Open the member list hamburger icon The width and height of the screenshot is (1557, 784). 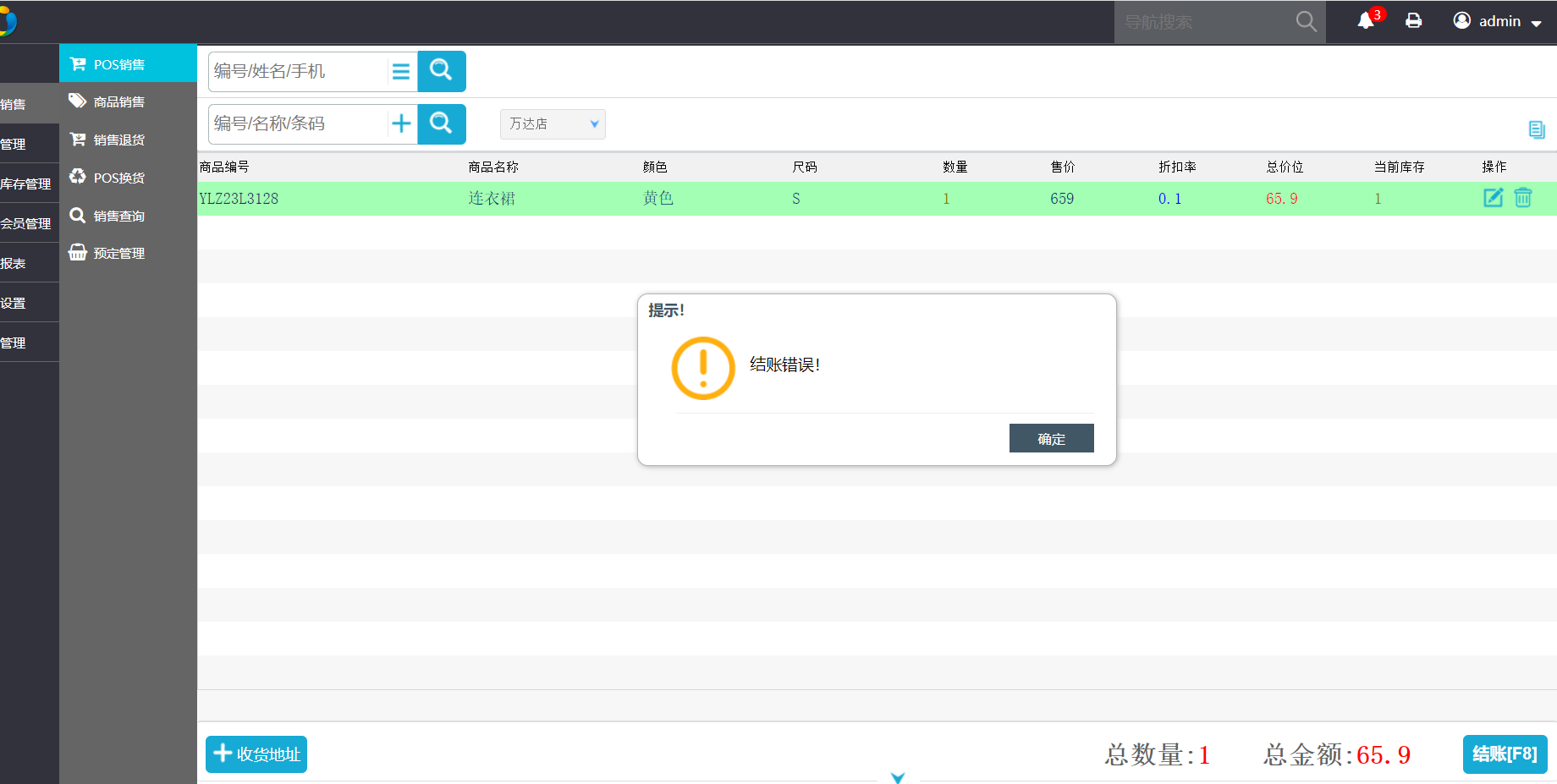click(x=401, y=72)
